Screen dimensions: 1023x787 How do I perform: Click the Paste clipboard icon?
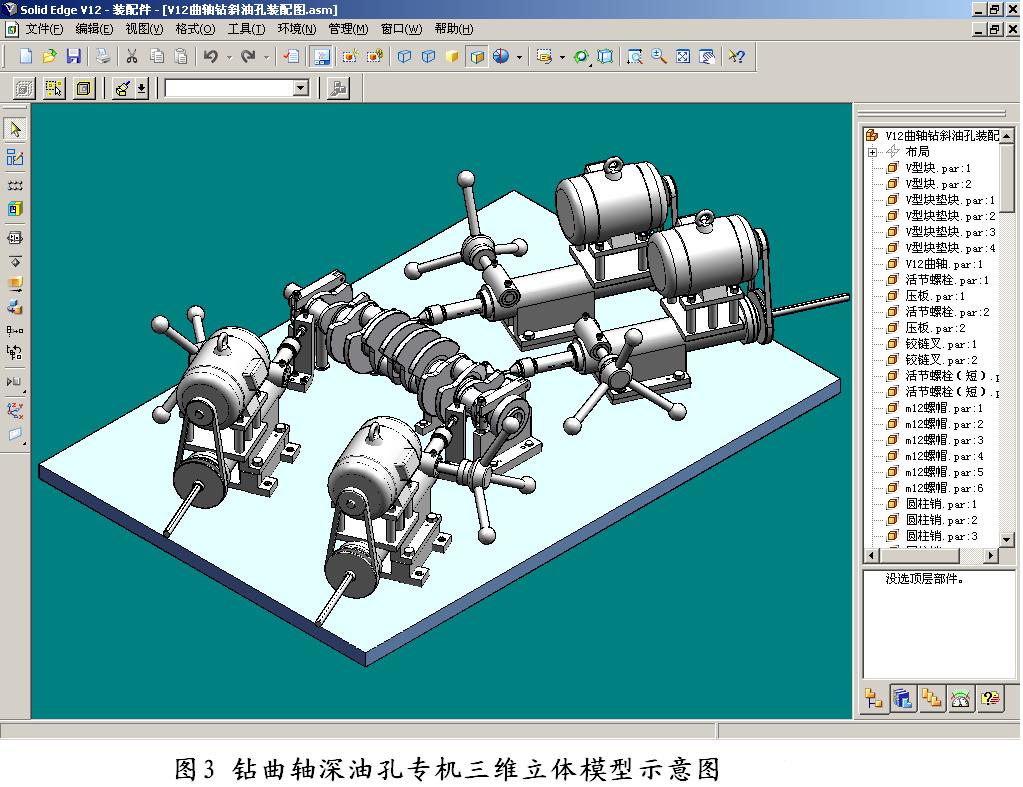pyautogui.click(x=181, y=57)
